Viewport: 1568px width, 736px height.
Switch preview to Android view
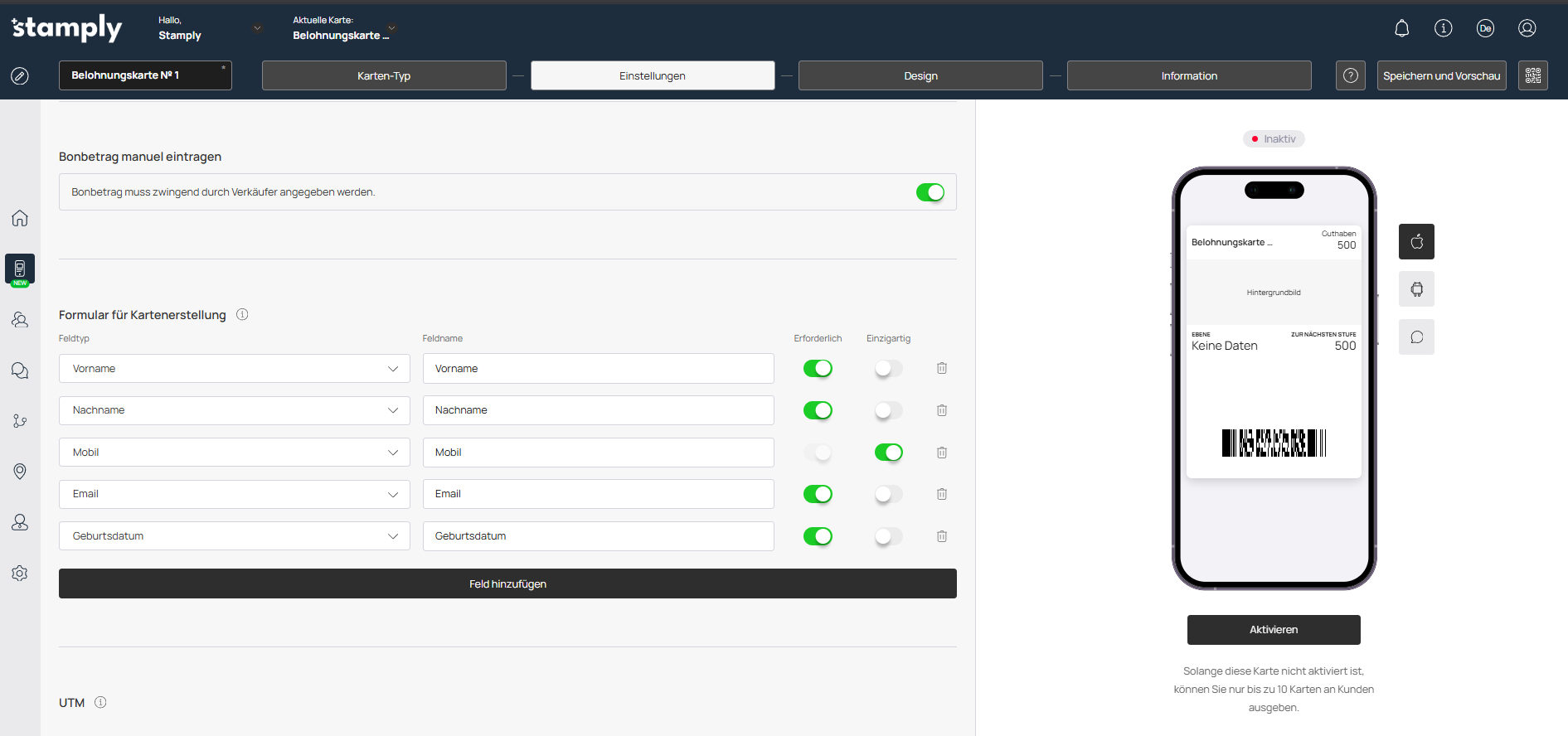pyautogui.click(x=1416, y=289)
